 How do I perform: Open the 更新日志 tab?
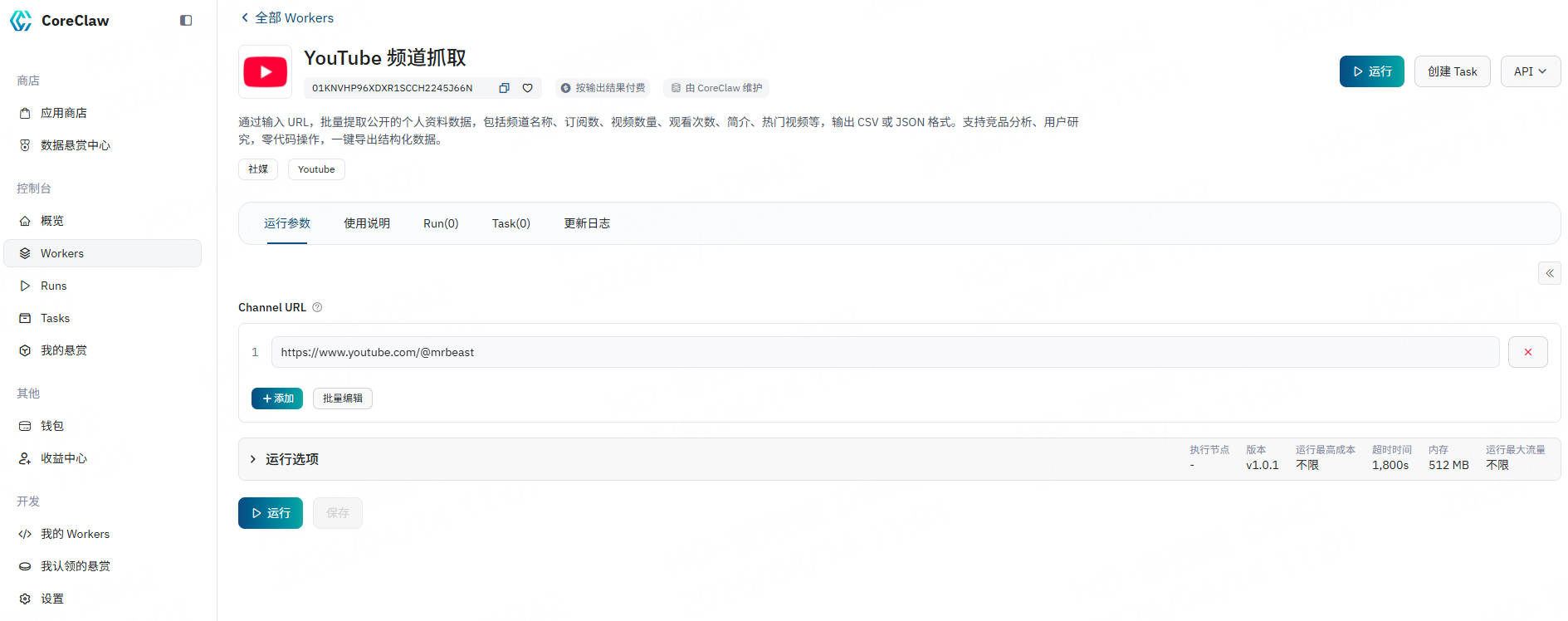(587, 223)
